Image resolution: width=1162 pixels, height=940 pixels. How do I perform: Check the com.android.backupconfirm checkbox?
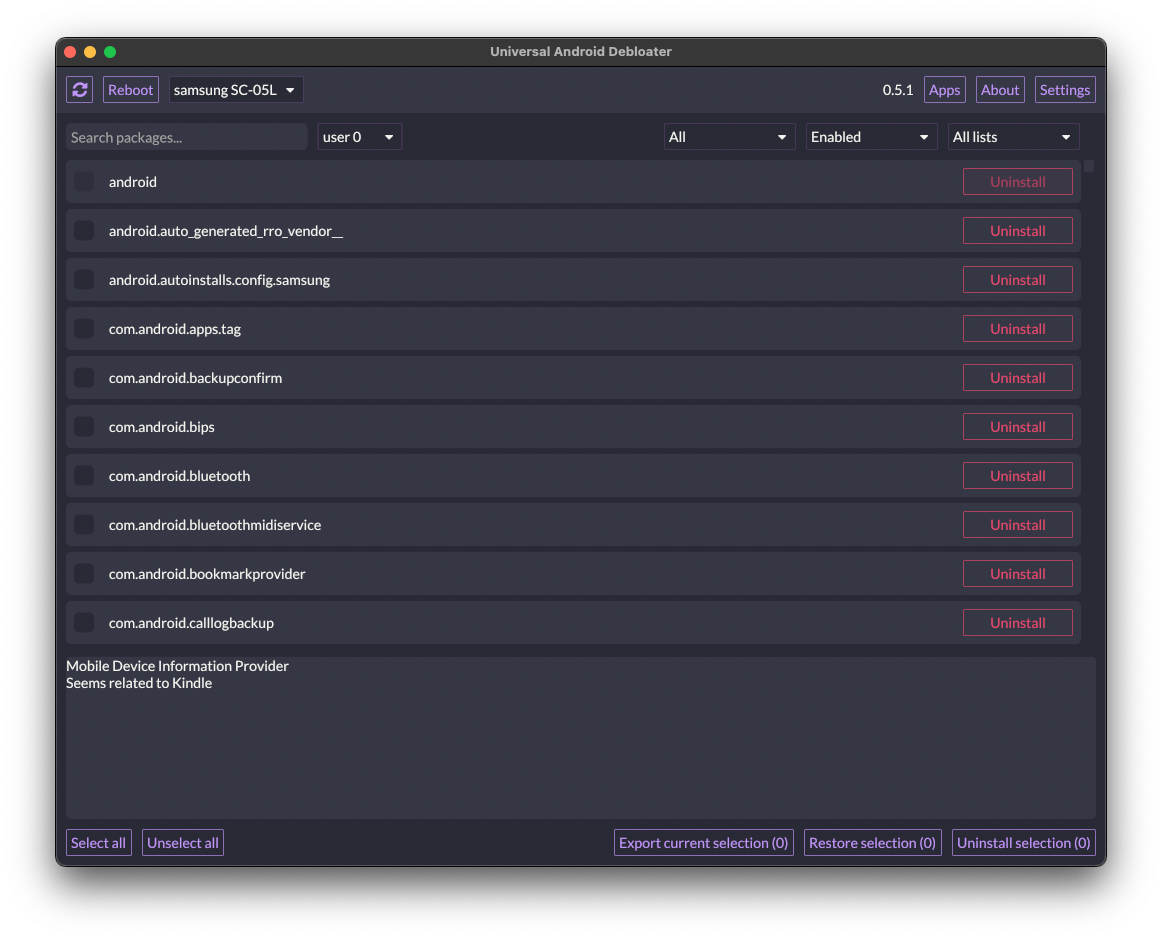[84, 377]
